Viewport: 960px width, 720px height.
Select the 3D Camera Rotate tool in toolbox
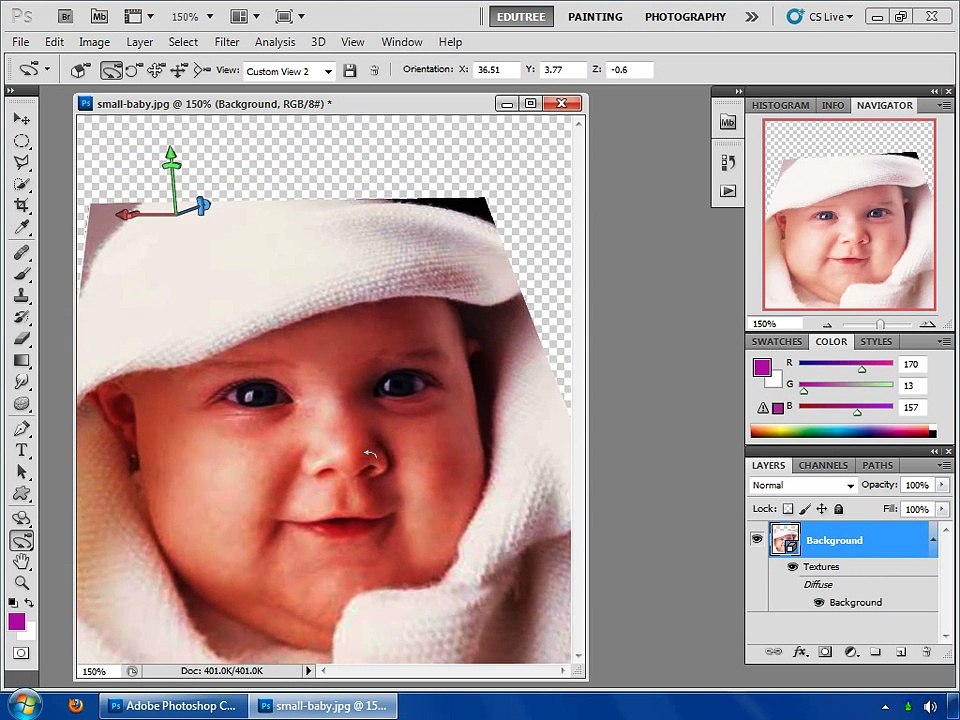tap(21, 540)
